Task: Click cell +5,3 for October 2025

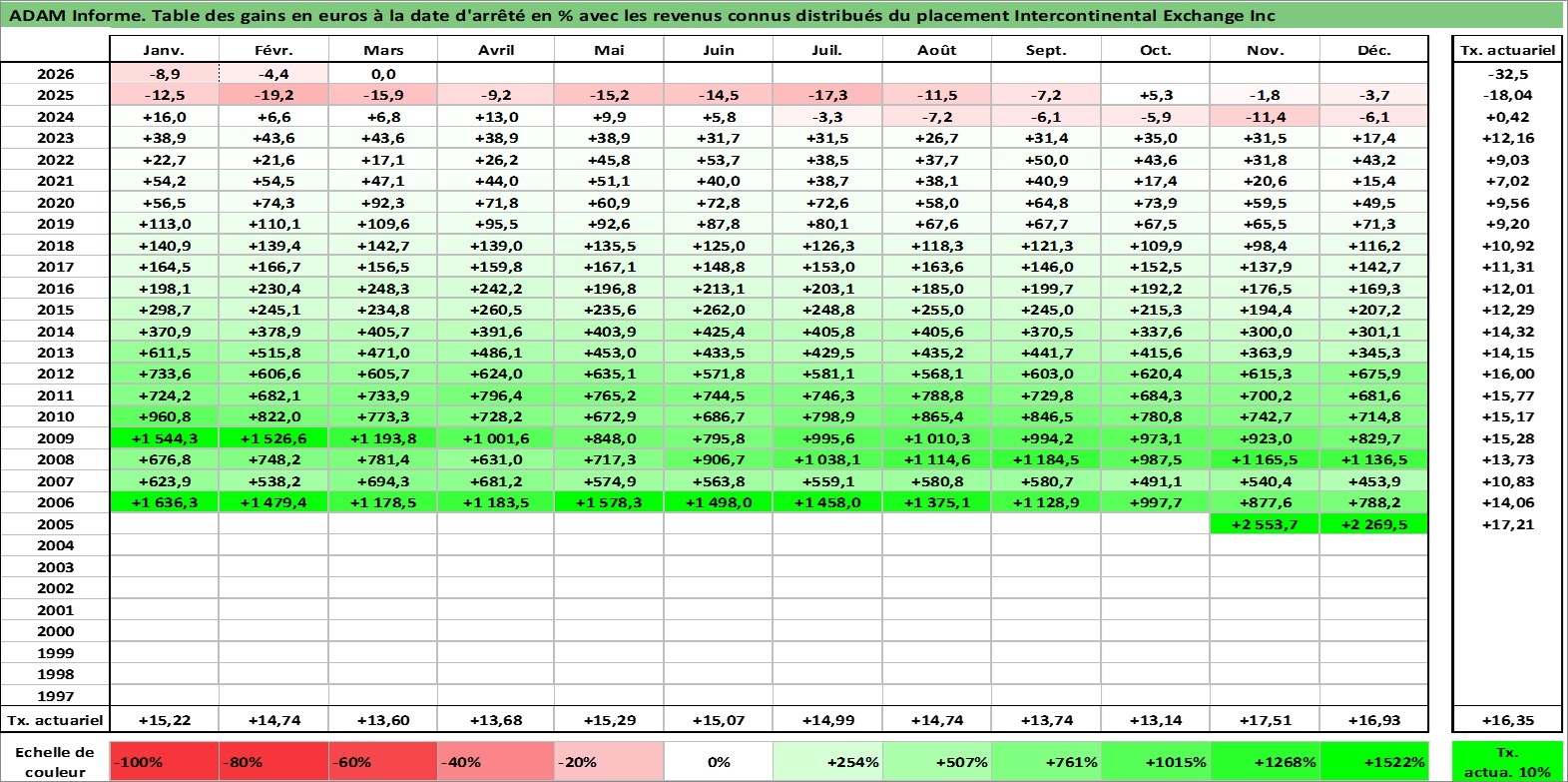Action: click(x=1156, y=95)
